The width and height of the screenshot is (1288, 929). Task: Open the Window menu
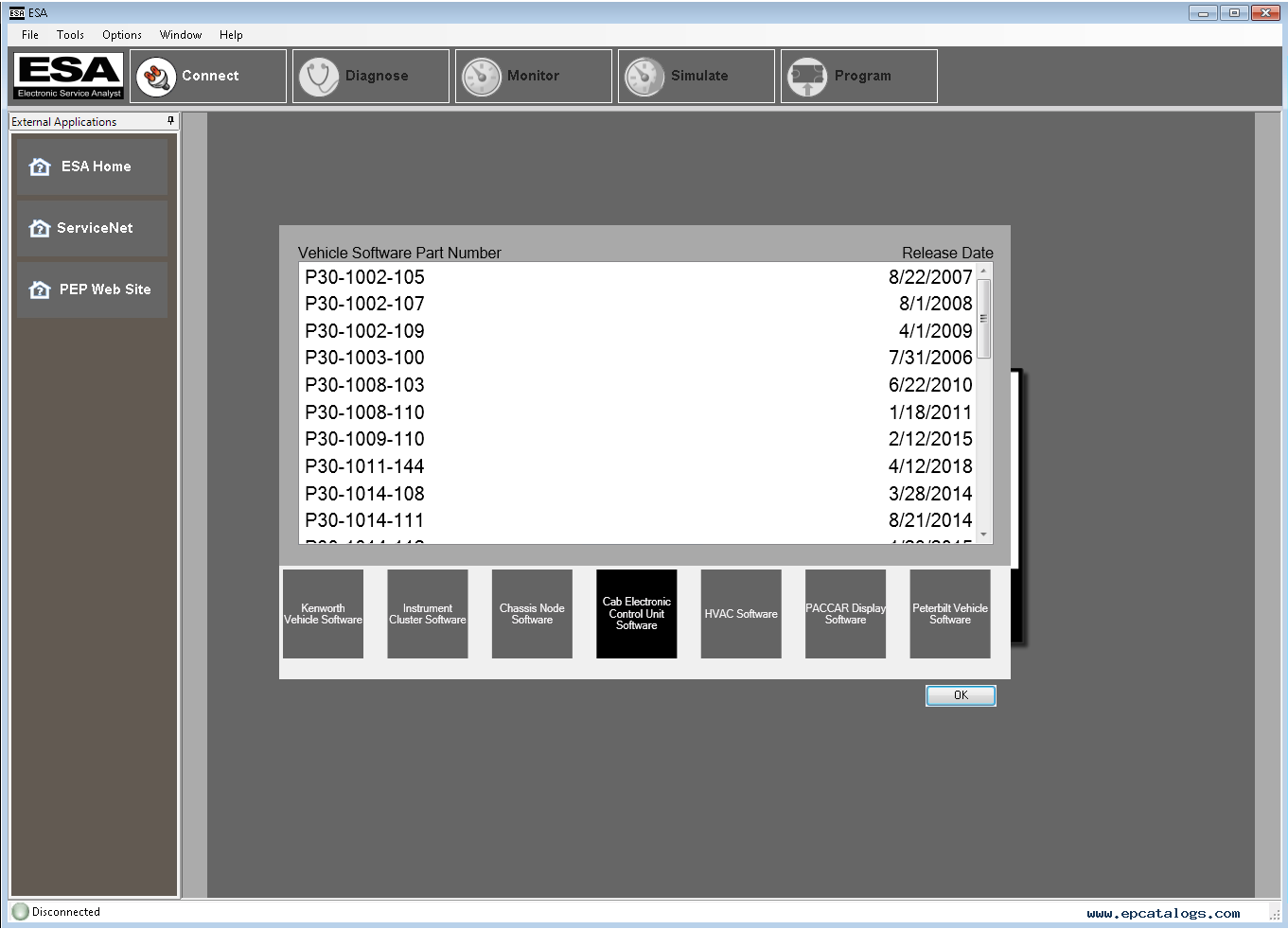(181, 35)
